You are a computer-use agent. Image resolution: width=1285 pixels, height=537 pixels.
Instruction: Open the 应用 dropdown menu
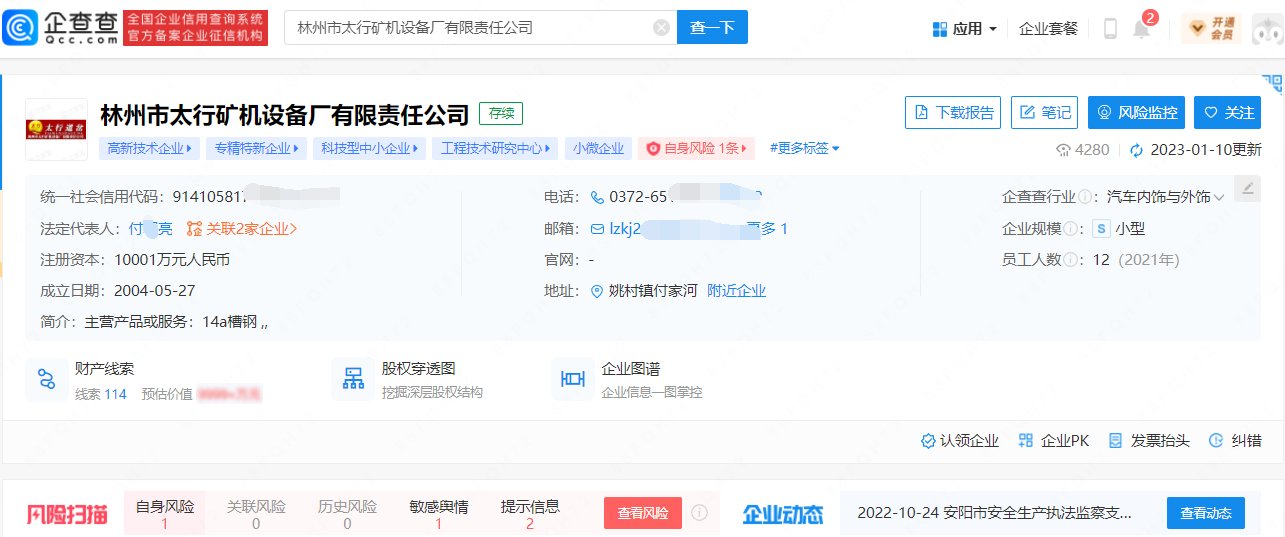point(964,29)
